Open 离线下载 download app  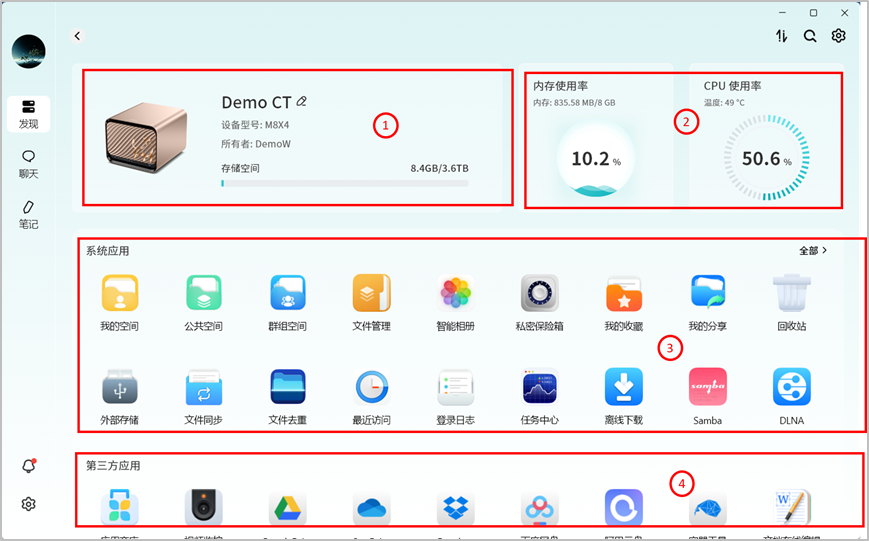(x=623, y=387)
